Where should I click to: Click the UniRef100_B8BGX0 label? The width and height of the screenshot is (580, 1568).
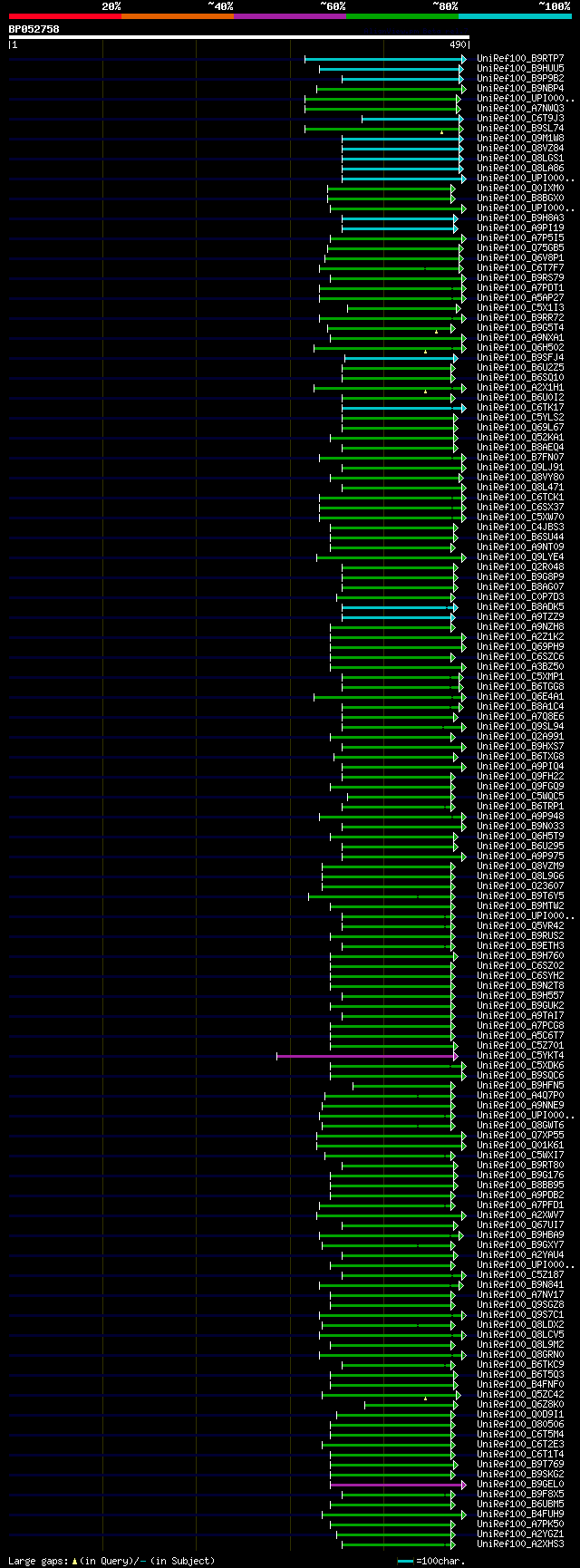tap(520, 198)
